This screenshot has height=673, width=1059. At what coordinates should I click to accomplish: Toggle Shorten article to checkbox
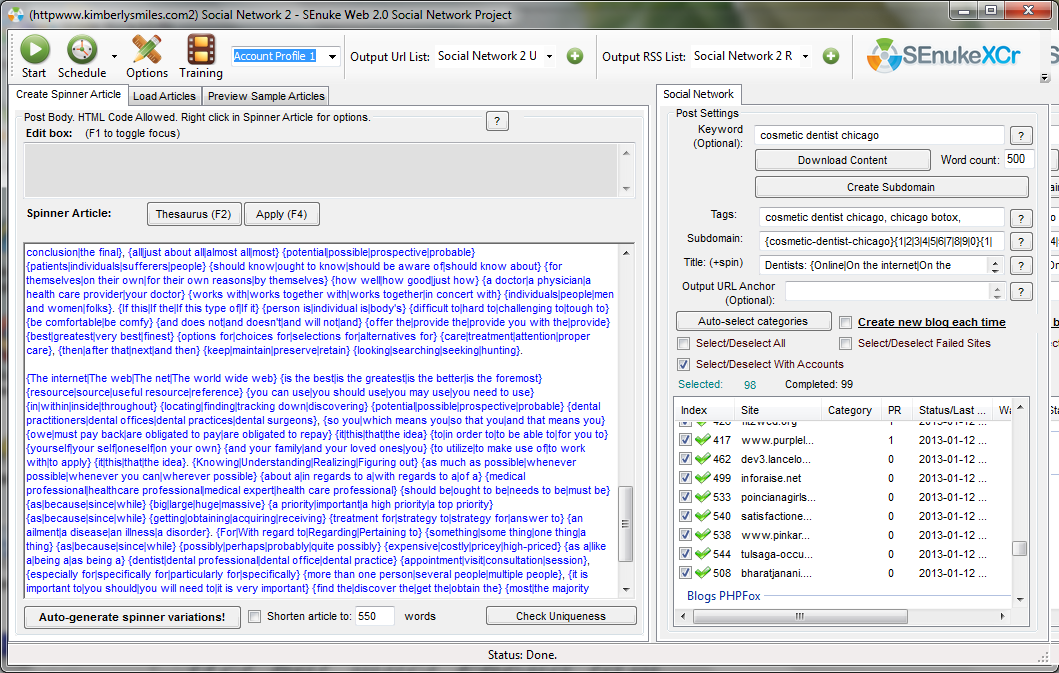click(x=255, y=616)
